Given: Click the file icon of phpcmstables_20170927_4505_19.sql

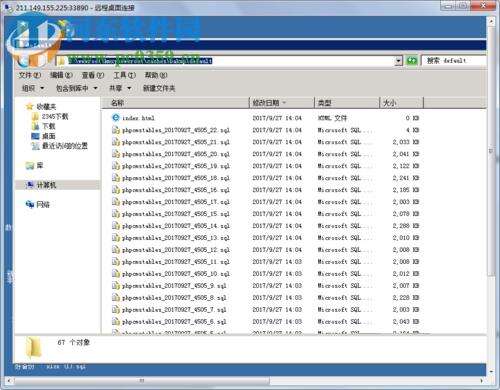Looking at the screenshot, I should [116, 166].
